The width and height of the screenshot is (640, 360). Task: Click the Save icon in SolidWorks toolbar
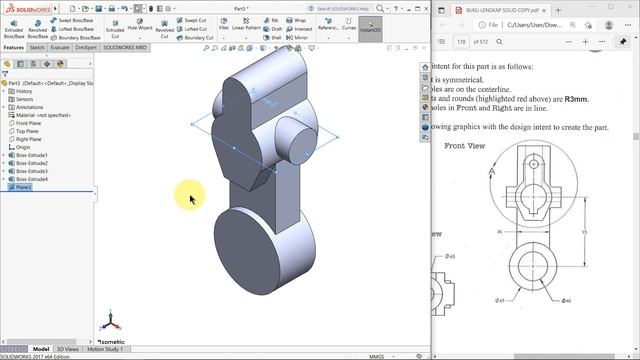click(98, 9)
